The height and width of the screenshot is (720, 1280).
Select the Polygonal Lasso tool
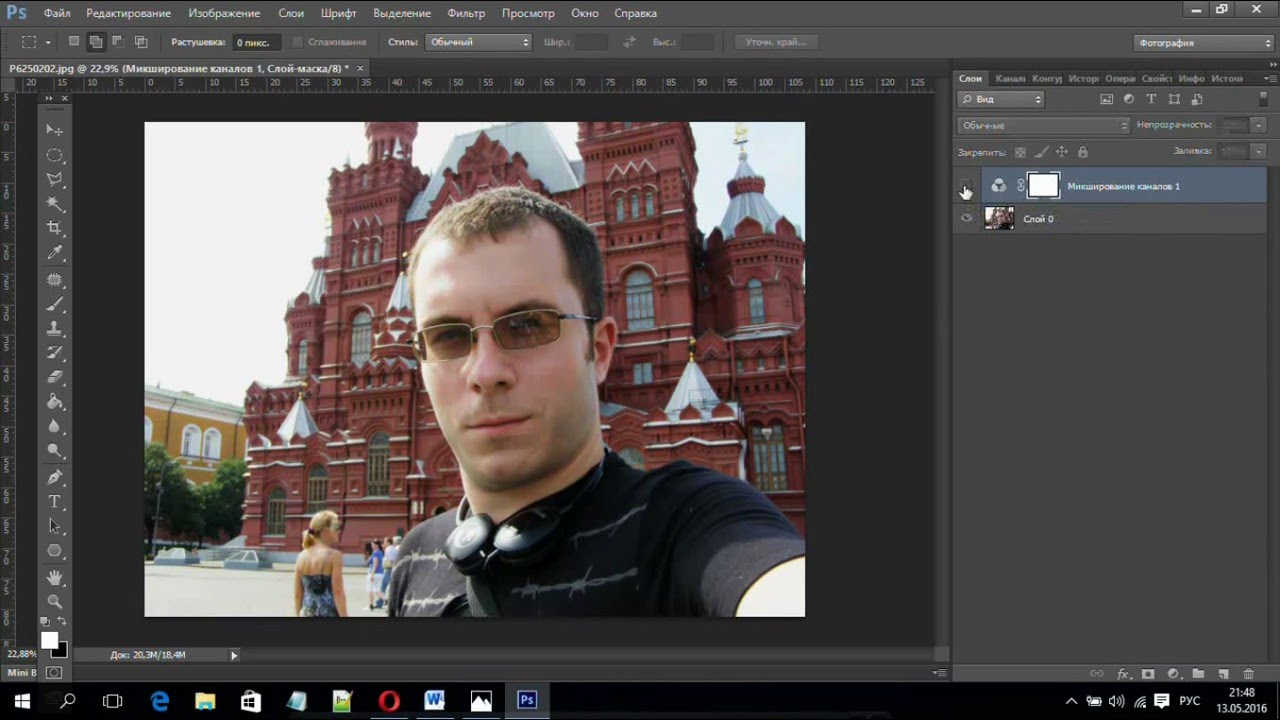tap(55, 180)
